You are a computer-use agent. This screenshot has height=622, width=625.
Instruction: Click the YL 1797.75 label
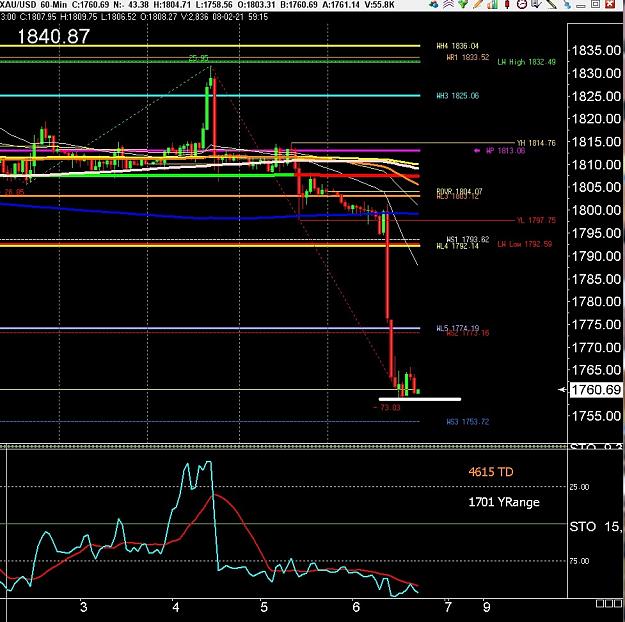tap(536, 220)
